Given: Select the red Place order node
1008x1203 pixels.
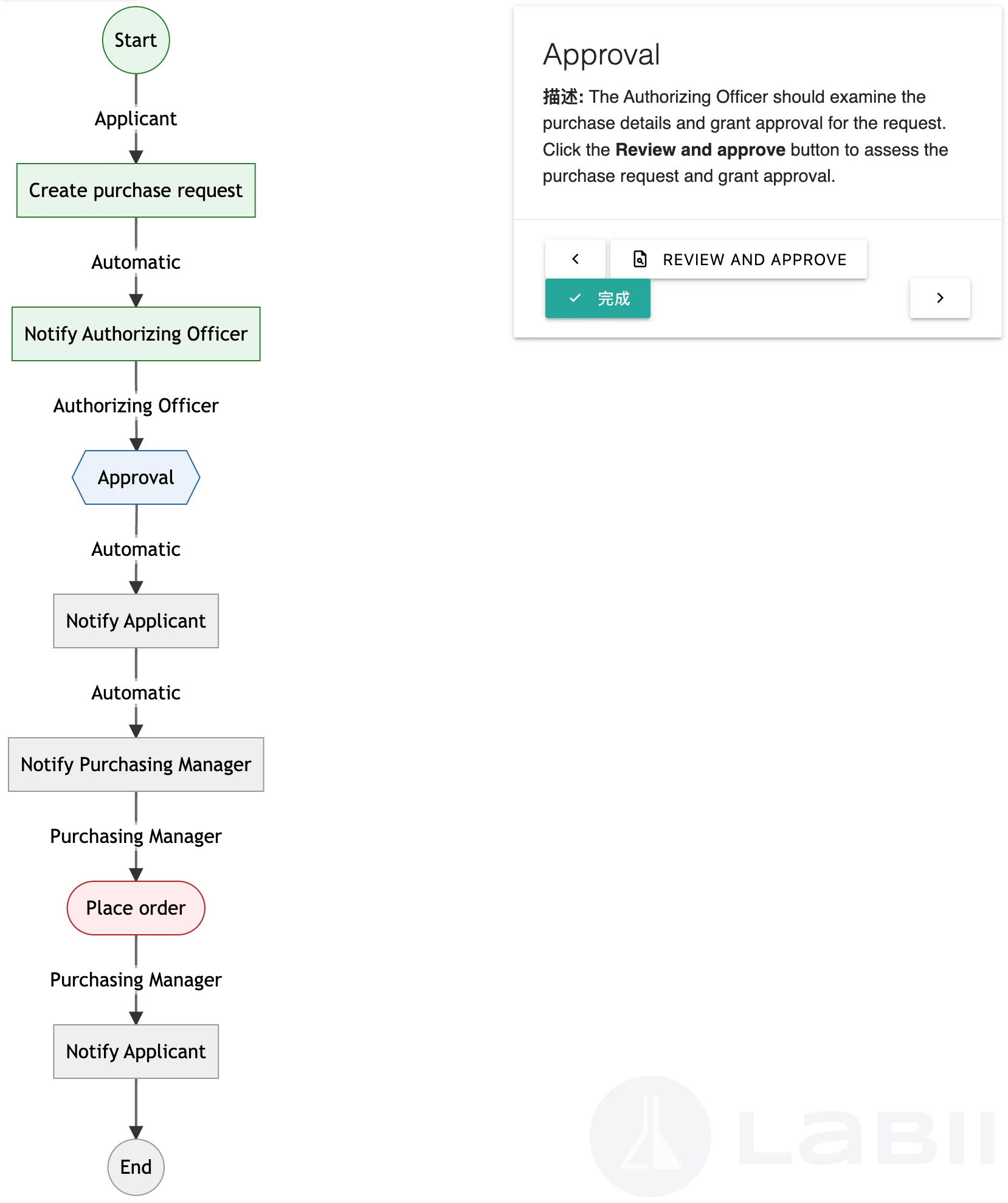Looking at the screenshot, I should 136,908.
